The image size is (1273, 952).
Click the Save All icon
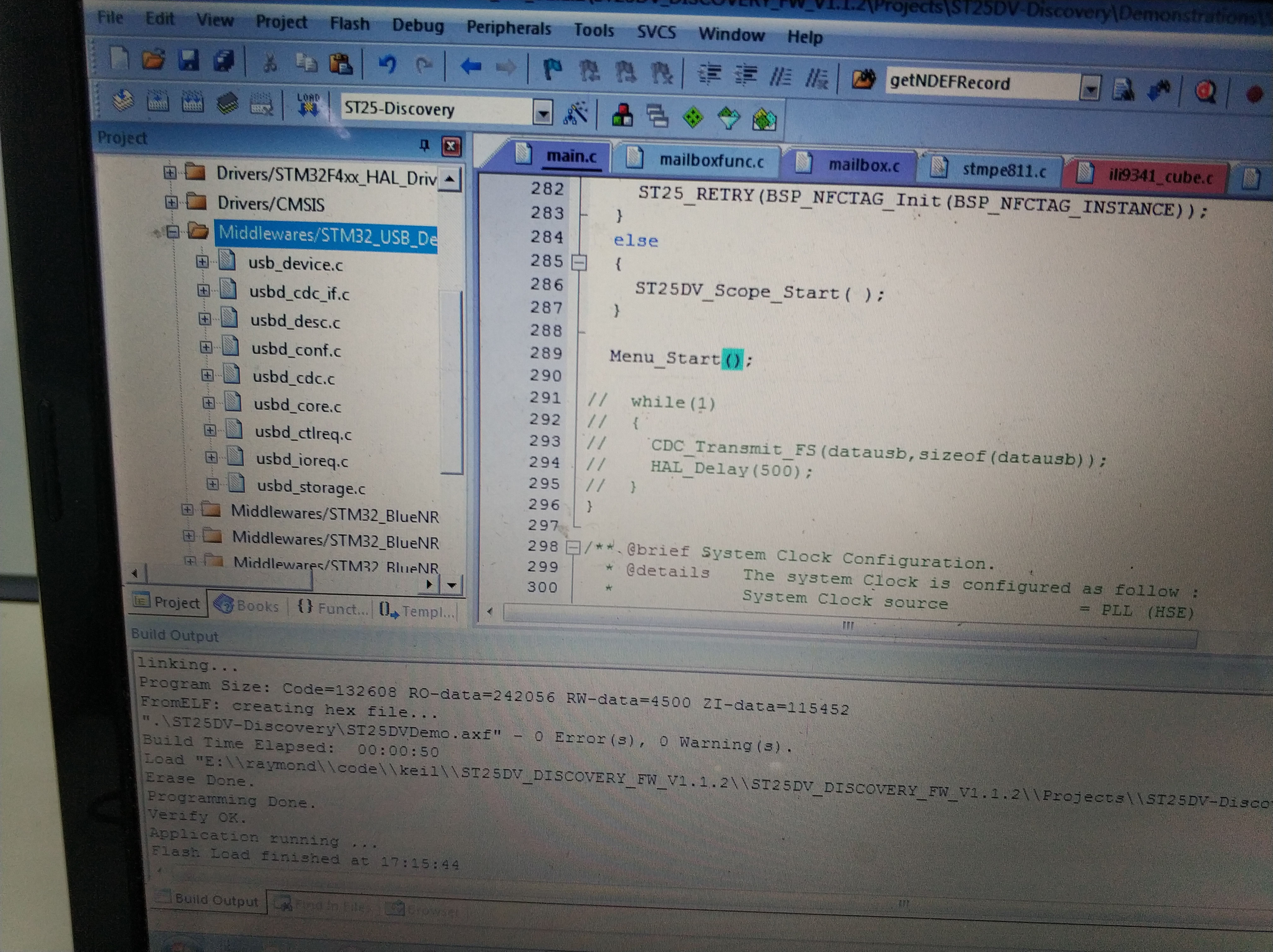[x=224, y=61]
